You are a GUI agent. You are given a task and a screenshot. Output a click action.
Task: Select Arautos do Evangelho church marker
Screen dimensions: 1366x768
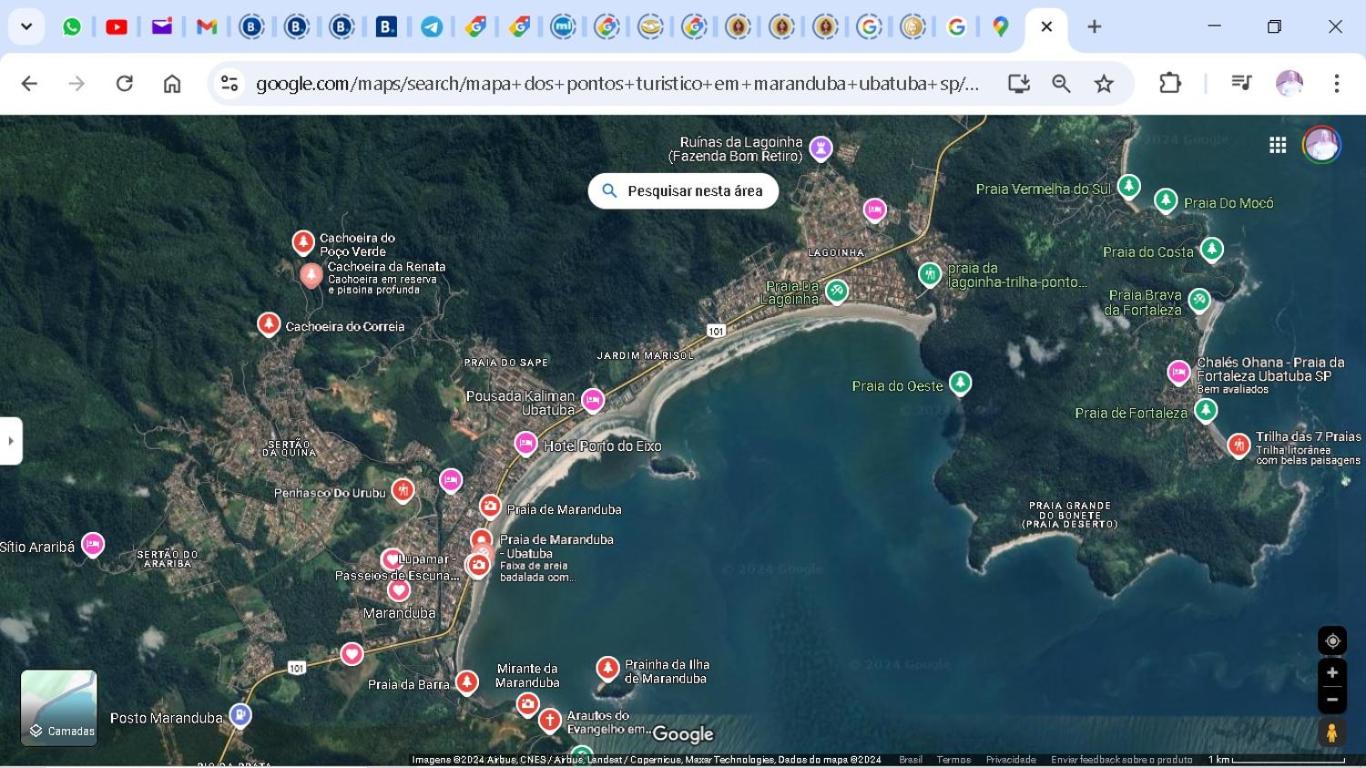tap(549, 720)
